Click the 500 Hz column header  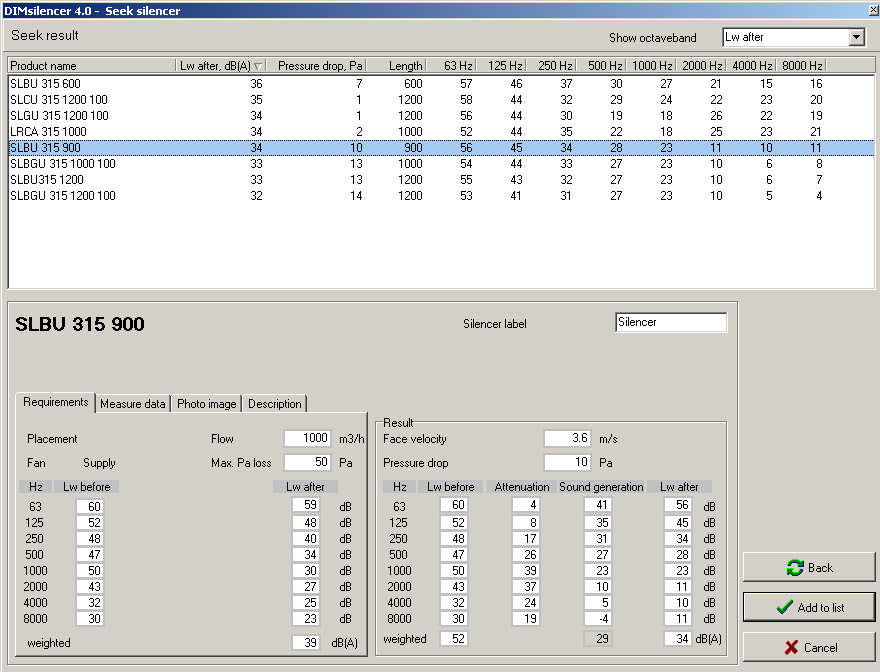tap(602, 66)
